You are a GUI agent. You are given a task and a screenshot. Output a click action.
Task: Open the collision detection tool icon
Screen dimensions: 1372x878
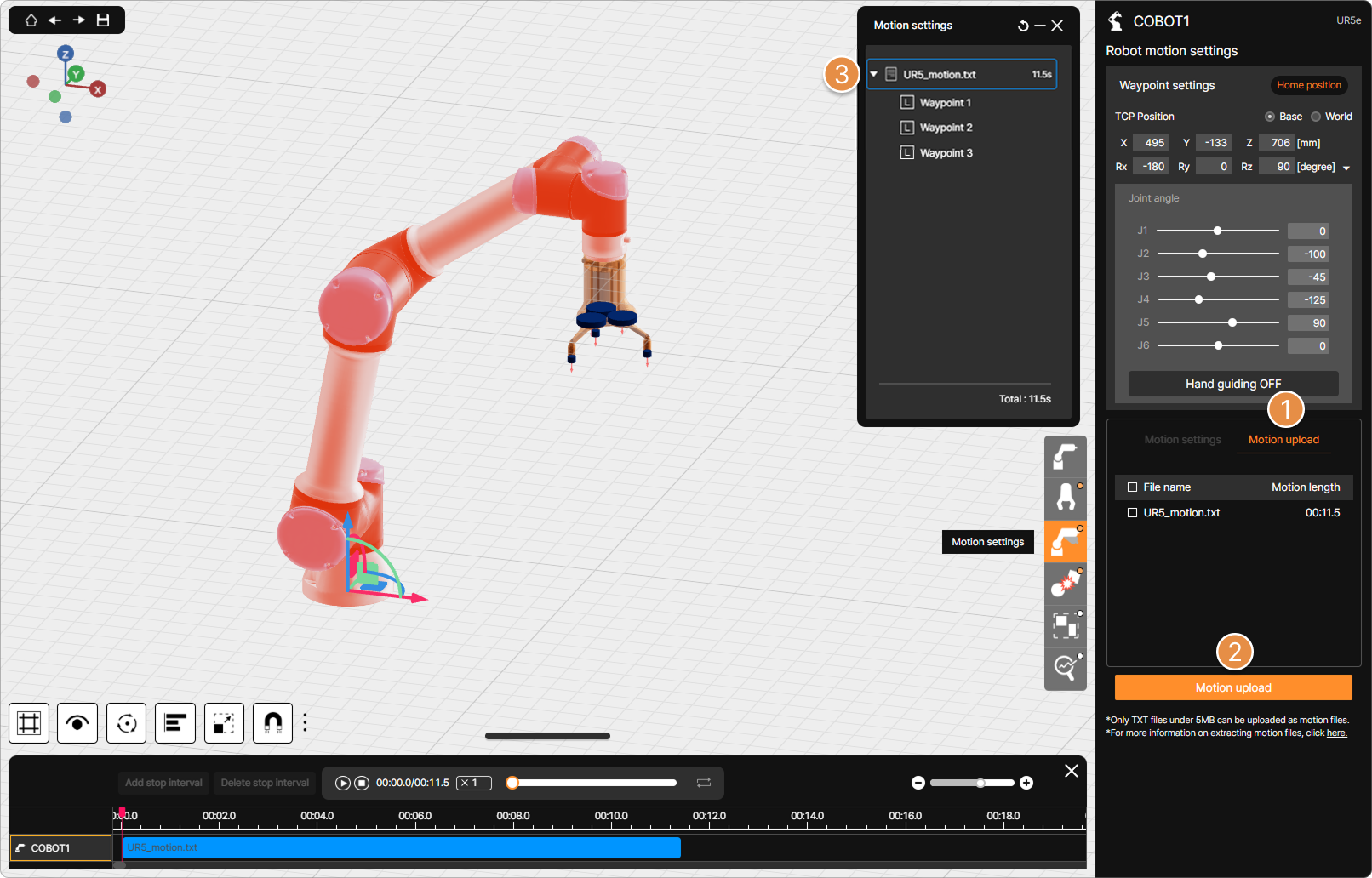1066,584
